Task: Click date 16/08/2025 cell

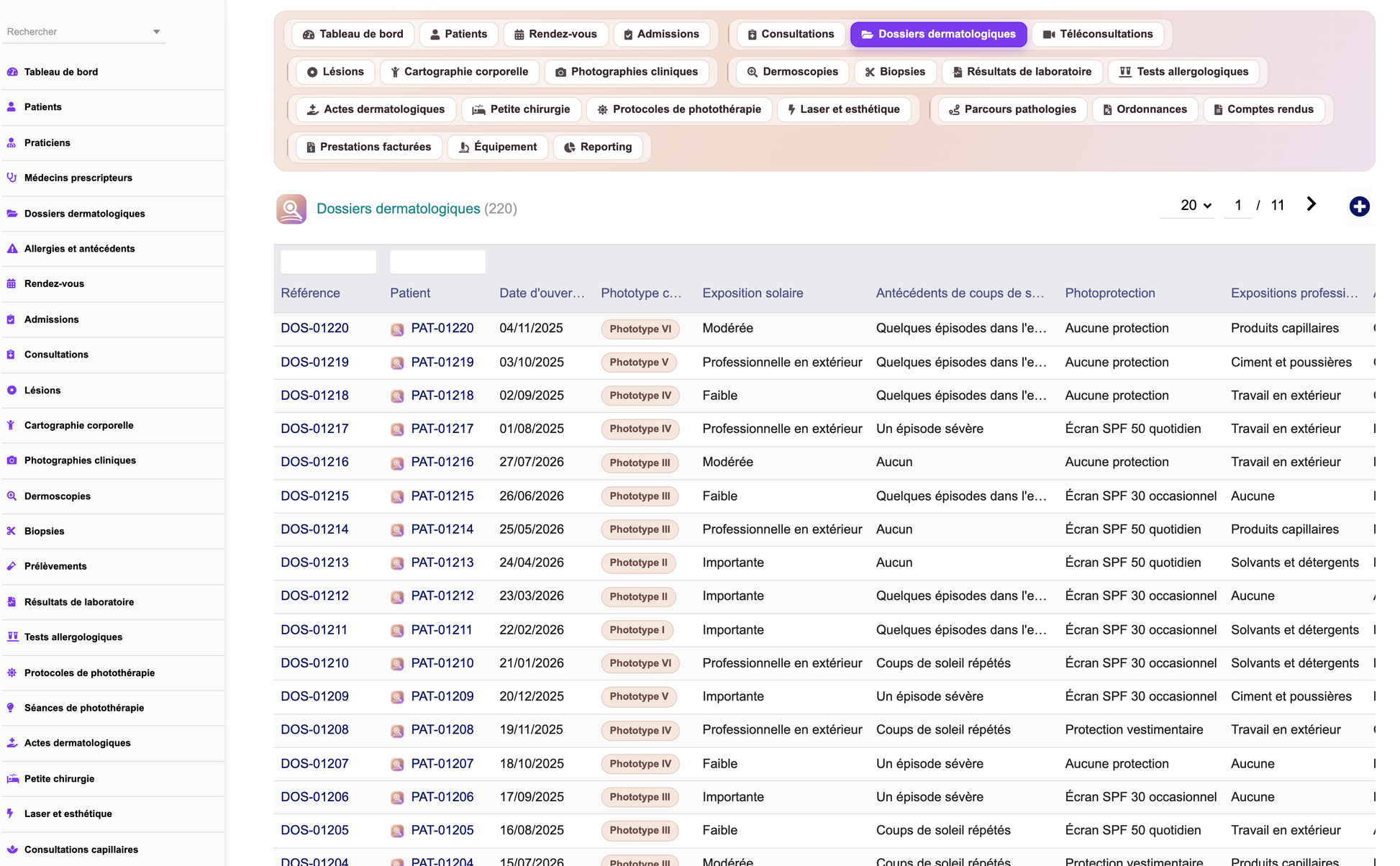Action: (531, 830)
